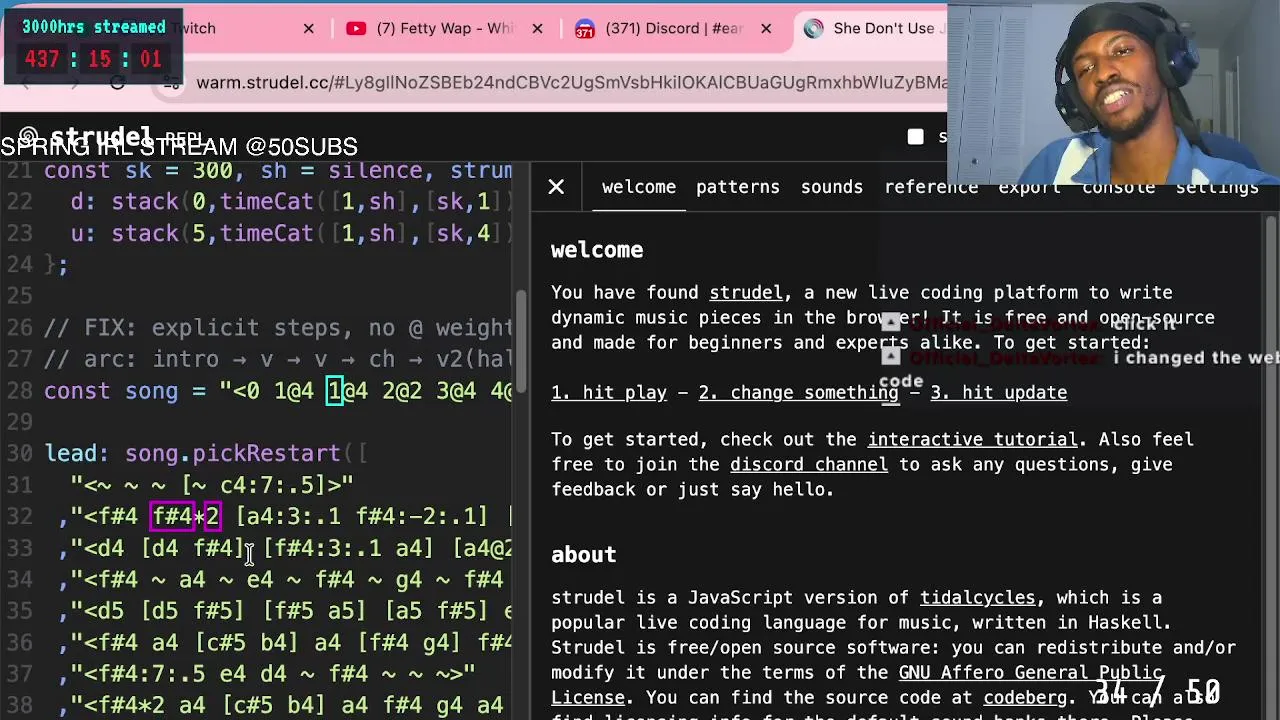
Task: Click line number 29 in the gutter
Action: (19, 422)
